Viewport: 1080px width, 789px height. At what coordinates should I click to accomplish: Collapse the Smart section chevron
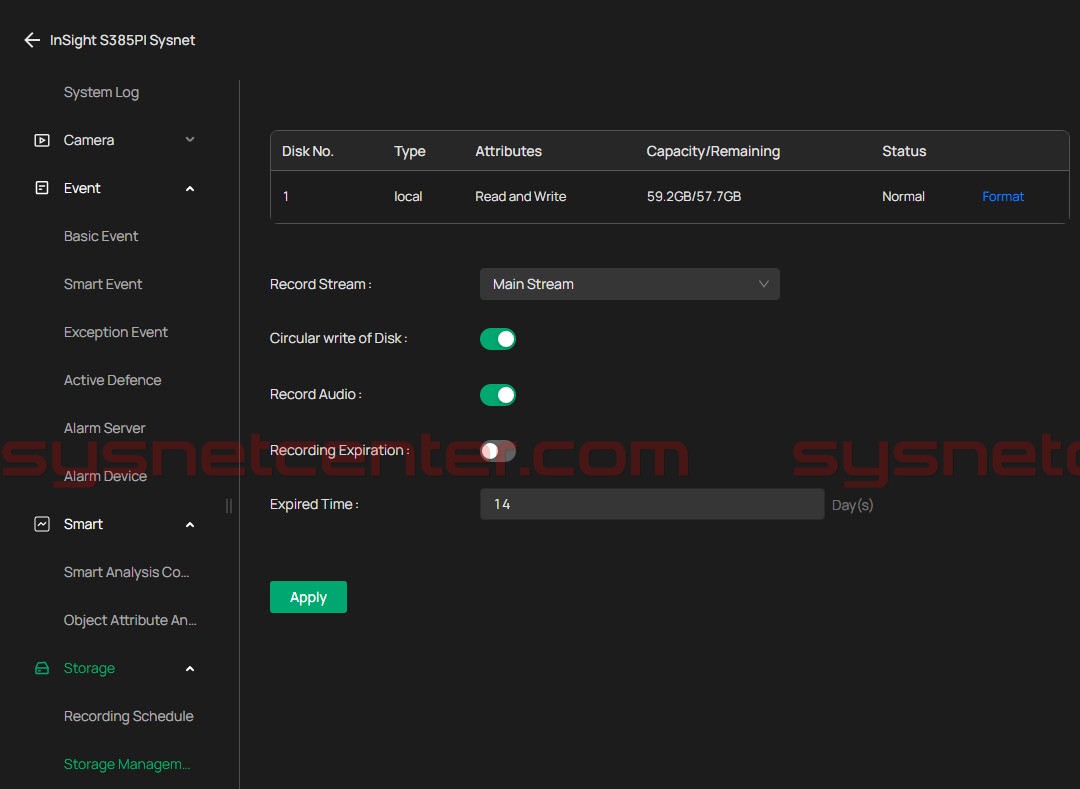[190, 525]
